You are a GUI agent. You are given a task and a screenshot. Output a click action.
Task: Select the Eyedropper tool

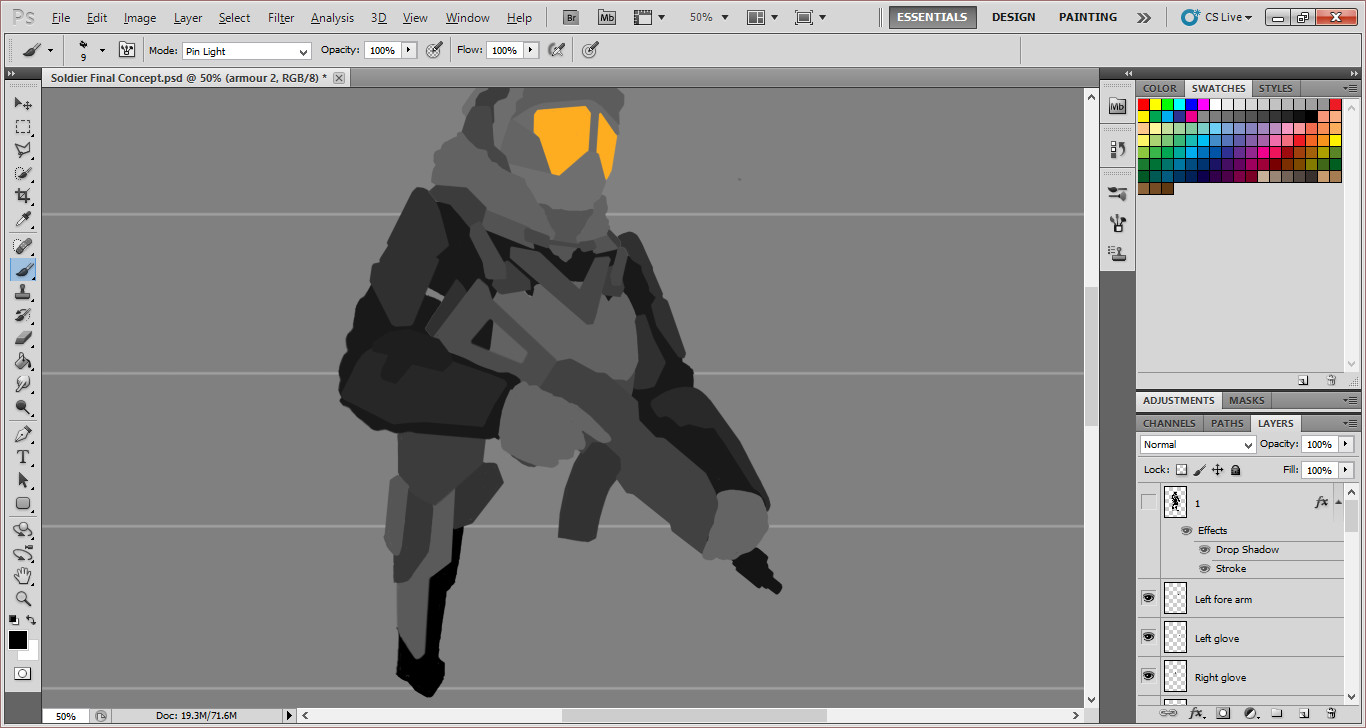23,220
